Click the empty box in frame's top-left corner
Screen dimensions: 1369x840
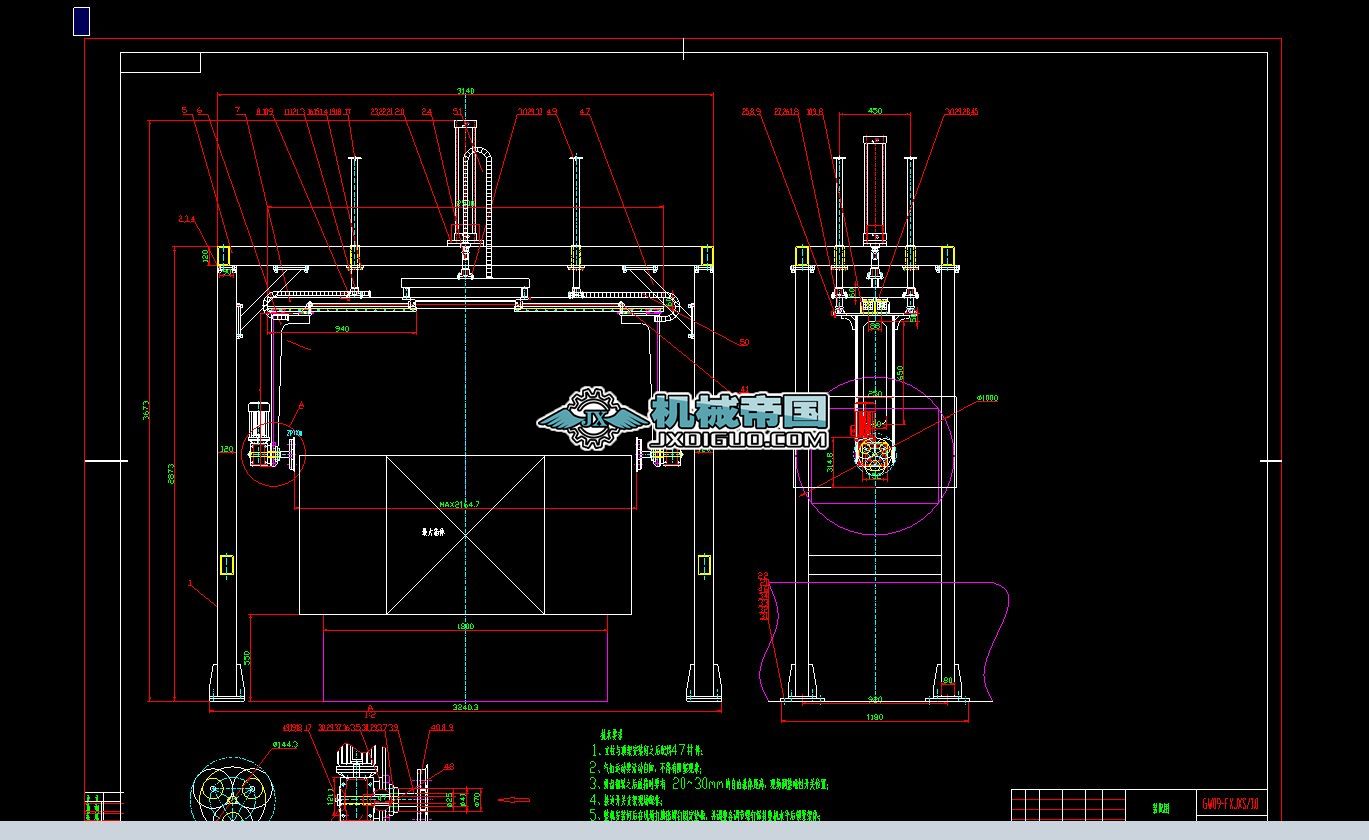pyautogui.click(x=161, y=63)
